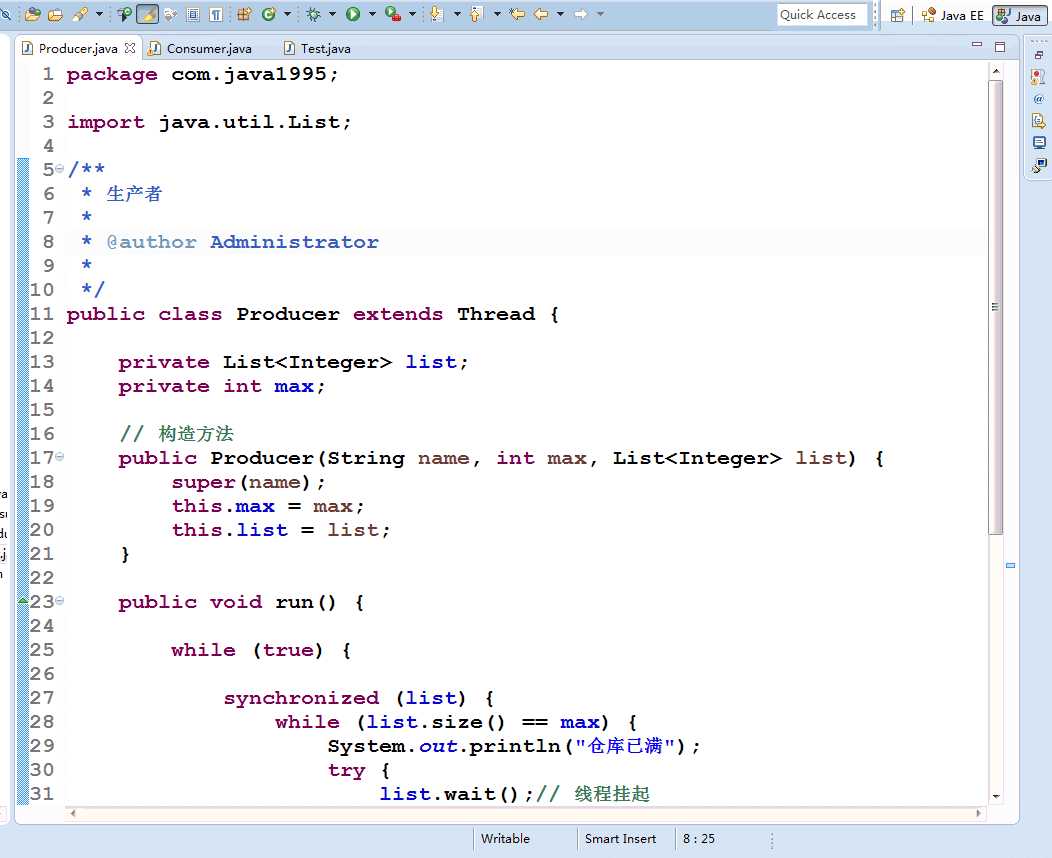Click the horizontal scrollbar right arrow
Viewport: 1052px width, 858px height.
click(x=978, y=813)
